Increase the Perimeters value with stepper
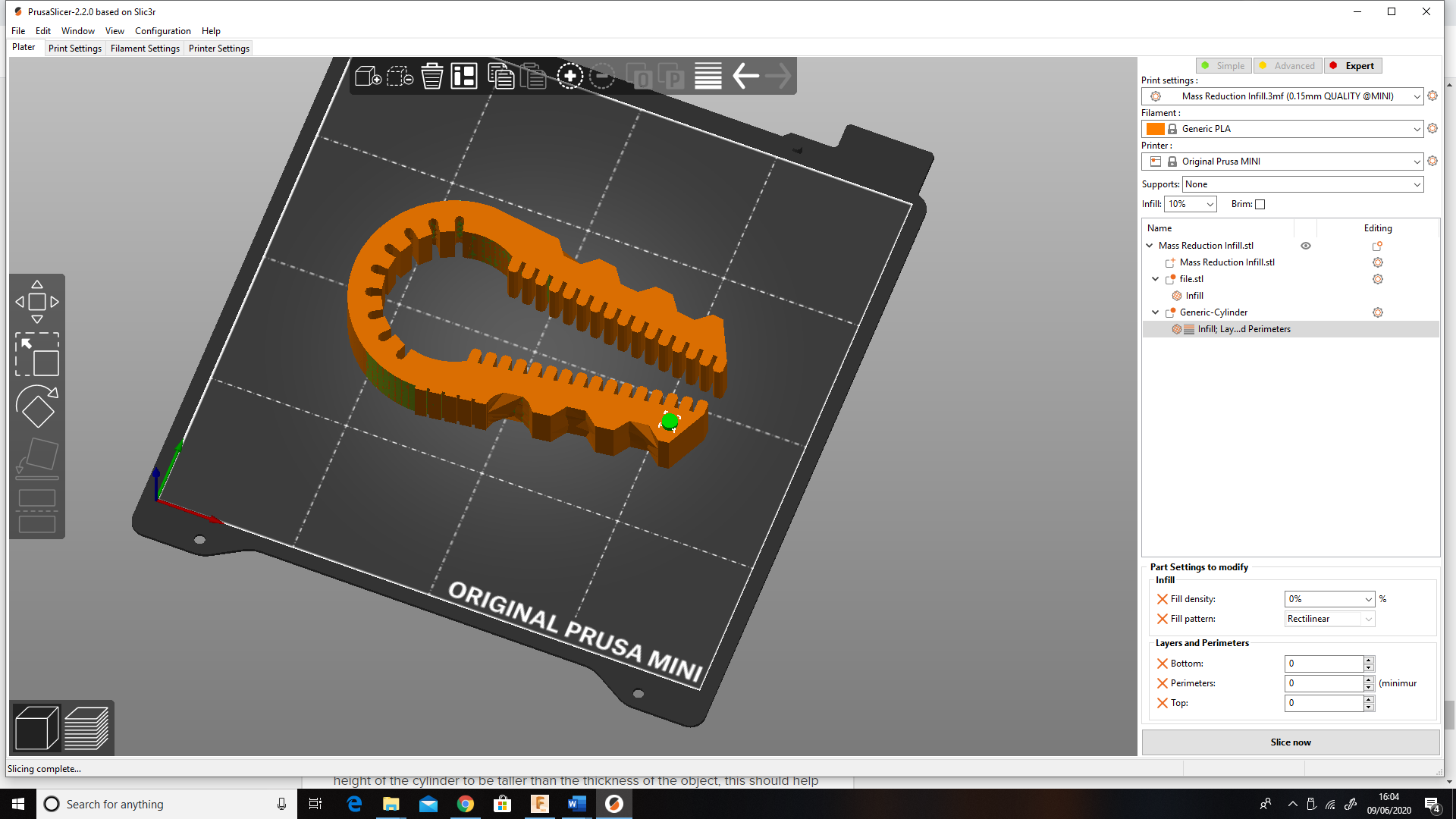The width and height of the screenshot is (1456, 819). pyautogui.click(x=1369, y=679)
